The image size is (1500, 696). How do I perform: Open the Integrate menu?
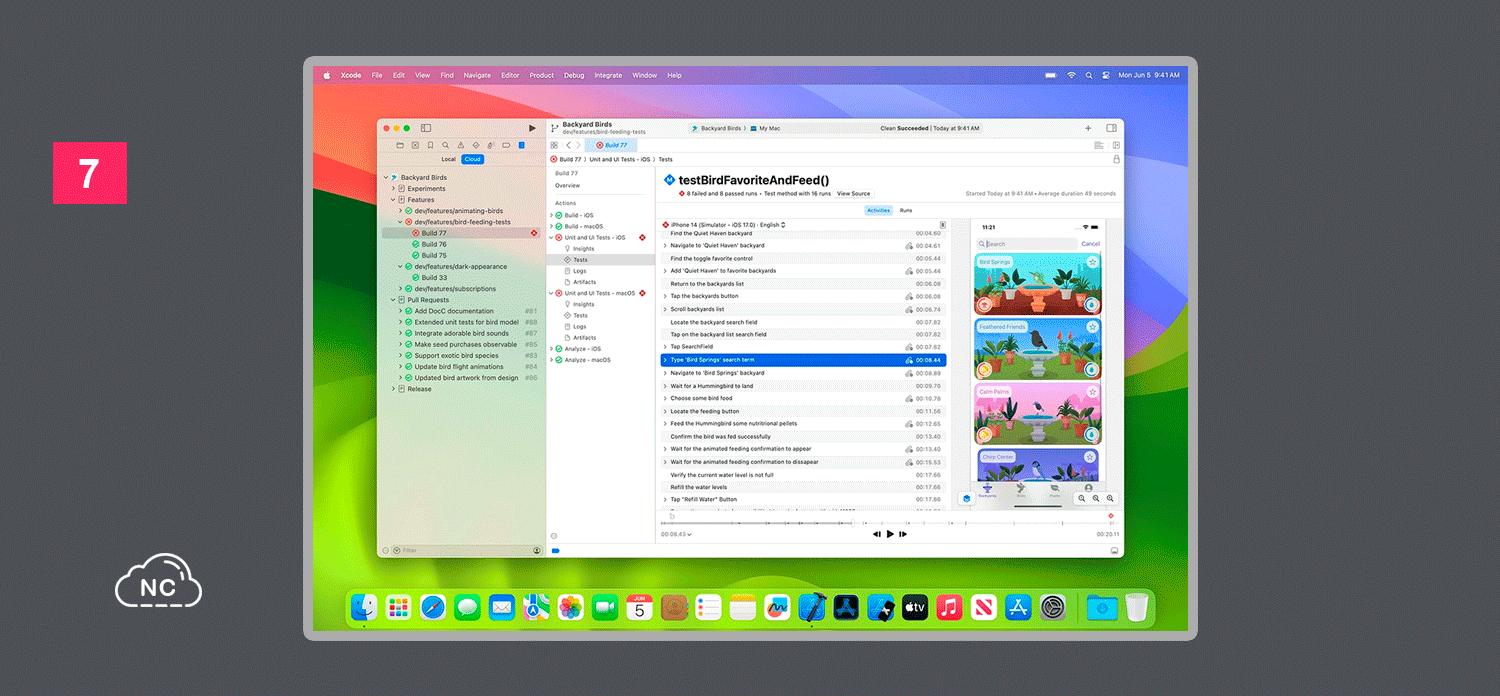point(608,75)
